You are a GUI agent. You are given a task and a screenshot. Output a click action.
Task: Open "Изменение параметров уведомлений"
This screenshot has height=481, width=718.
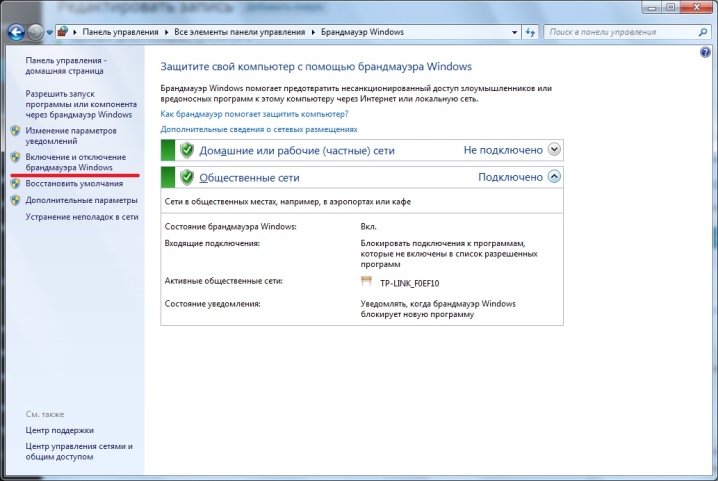click(x=71, y=136)
